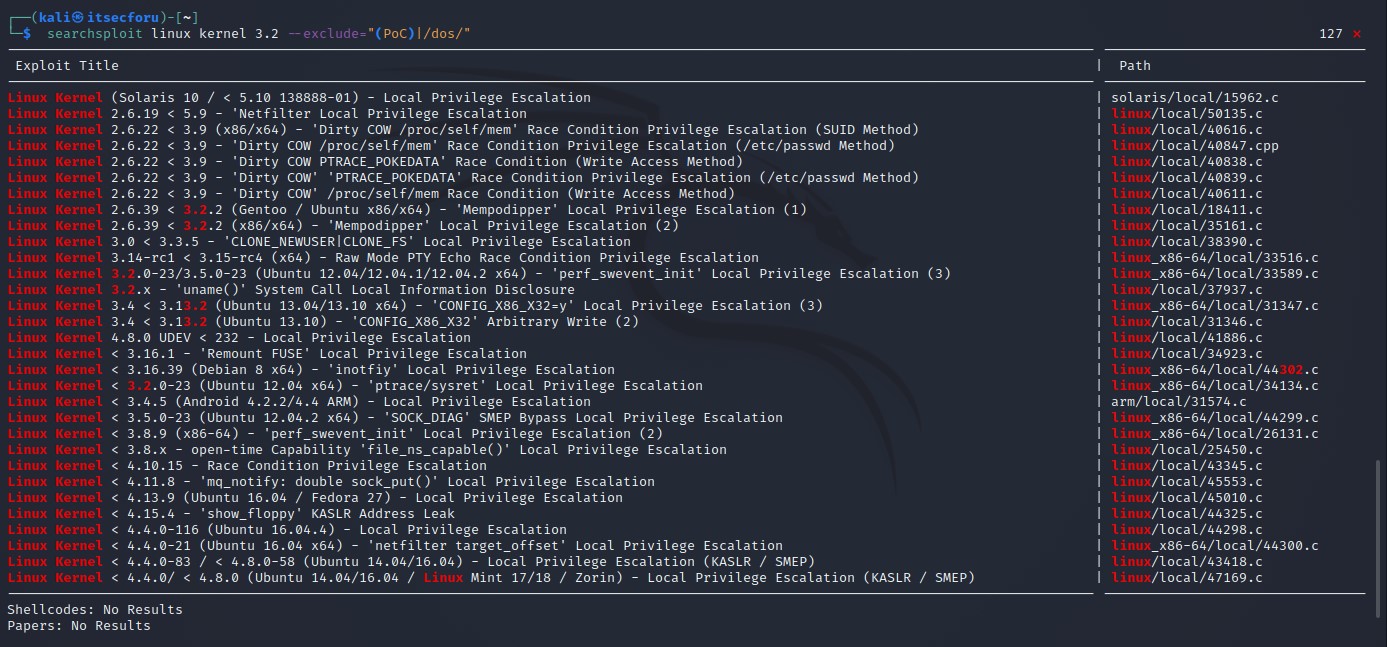Click the red X exit-status icon

coord(1356,34)
